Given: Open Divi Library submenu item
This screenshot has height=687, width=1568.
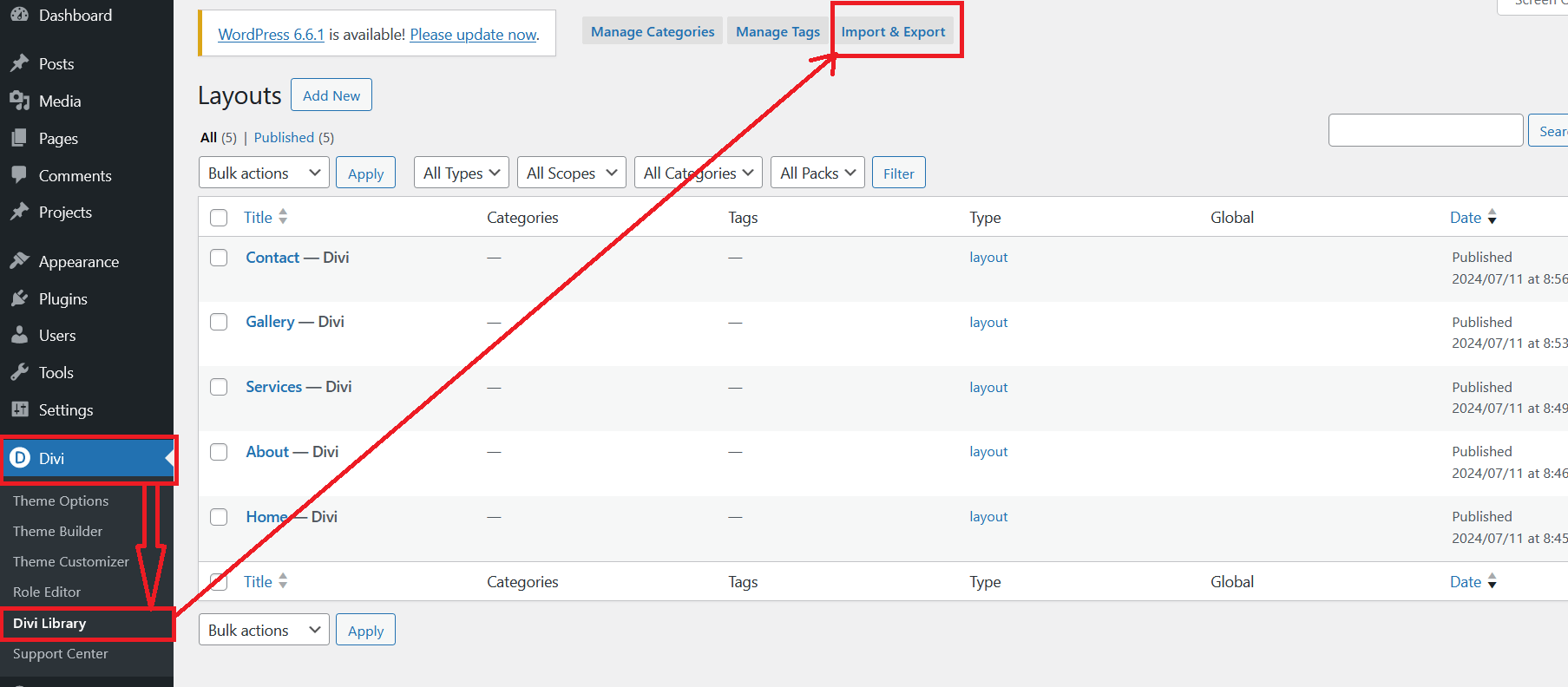Looking at the screenshot, I should (49, 623).
